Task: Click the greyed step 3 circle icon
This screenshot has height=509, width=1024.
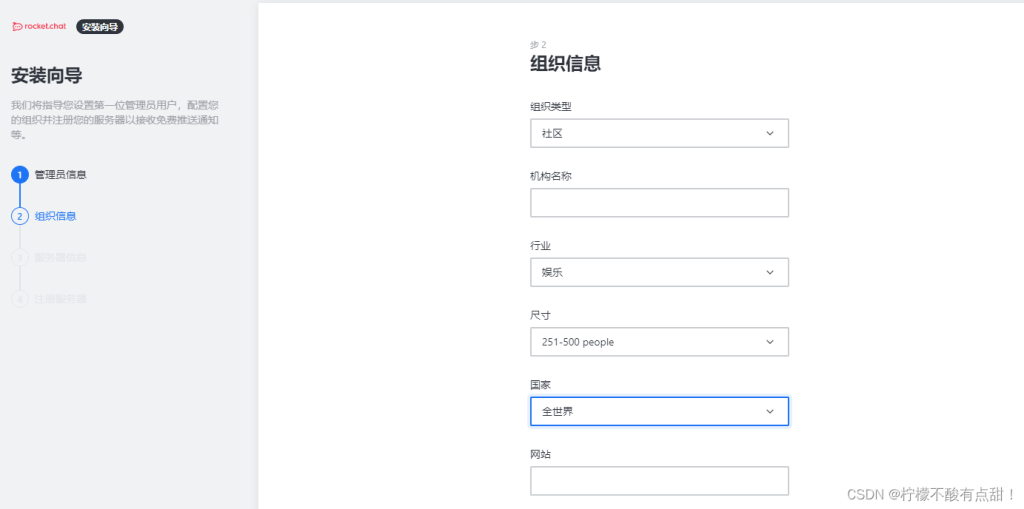Action: pos(20,257)
